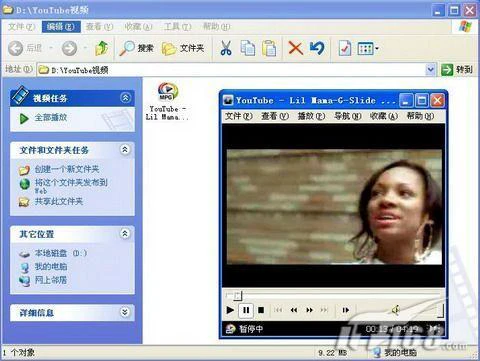Toggle the 文件夹 folders pane button
The height and width of the screenshot is (361, 480).
tap(183, 49)
